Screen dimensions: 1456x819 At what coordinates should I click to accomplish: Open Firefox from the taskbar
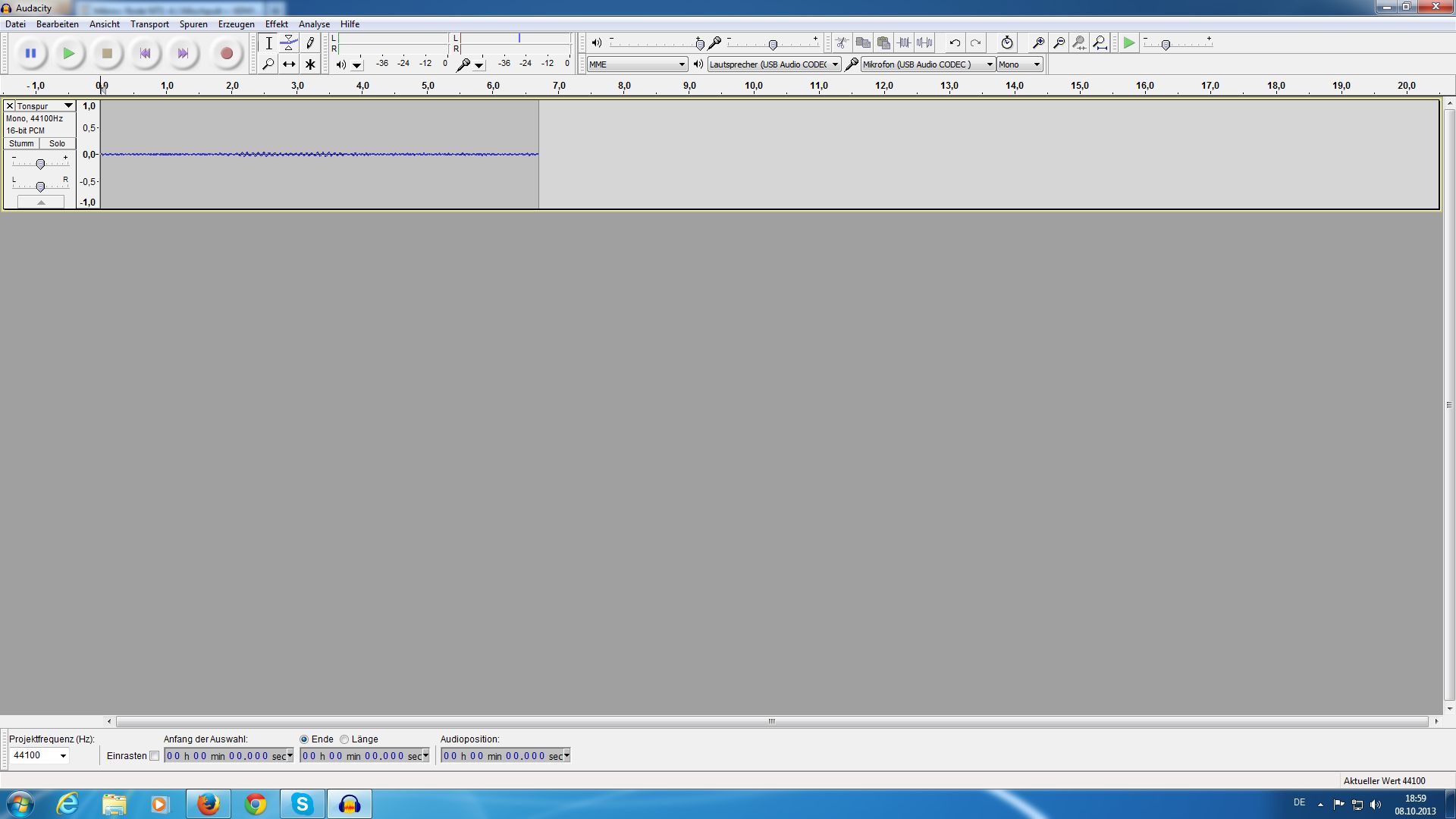click(x=208, y=804)
